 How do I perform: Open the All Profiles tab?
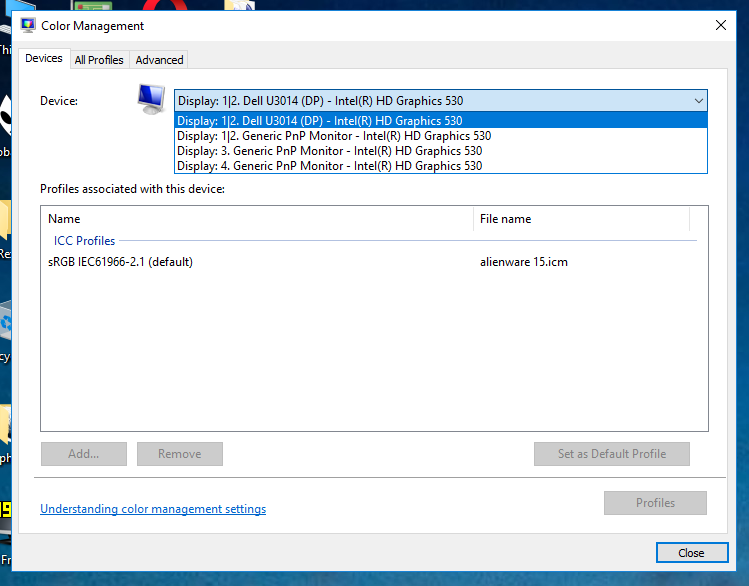click(x=99, y=60)
